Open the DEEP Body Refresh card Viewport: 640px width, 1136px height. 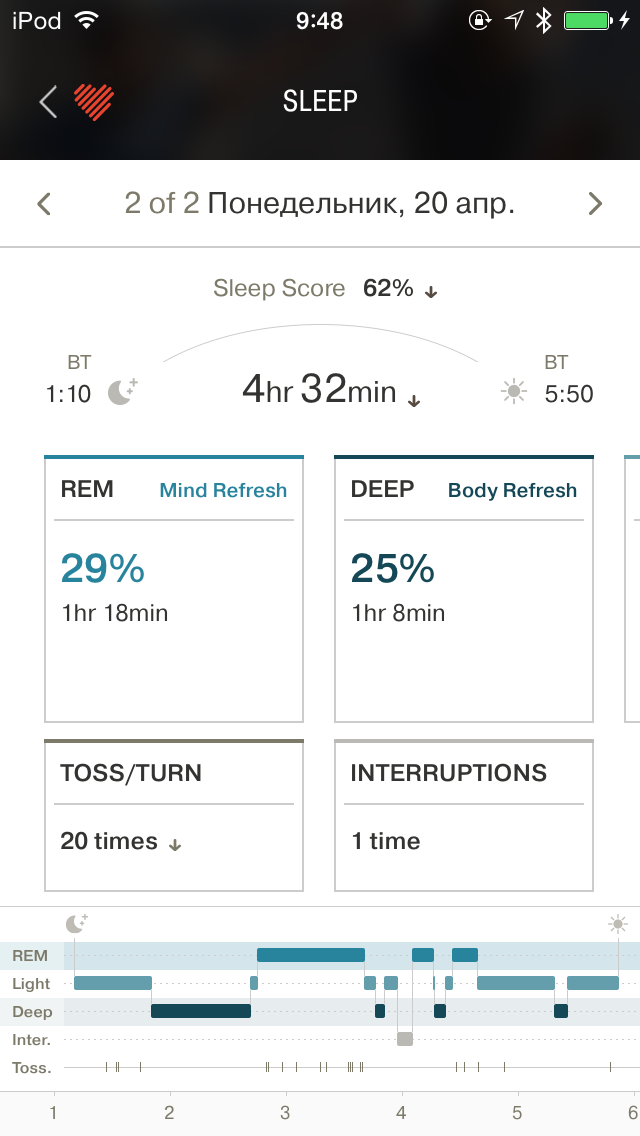pyautogui.click(x=464, y=589)
